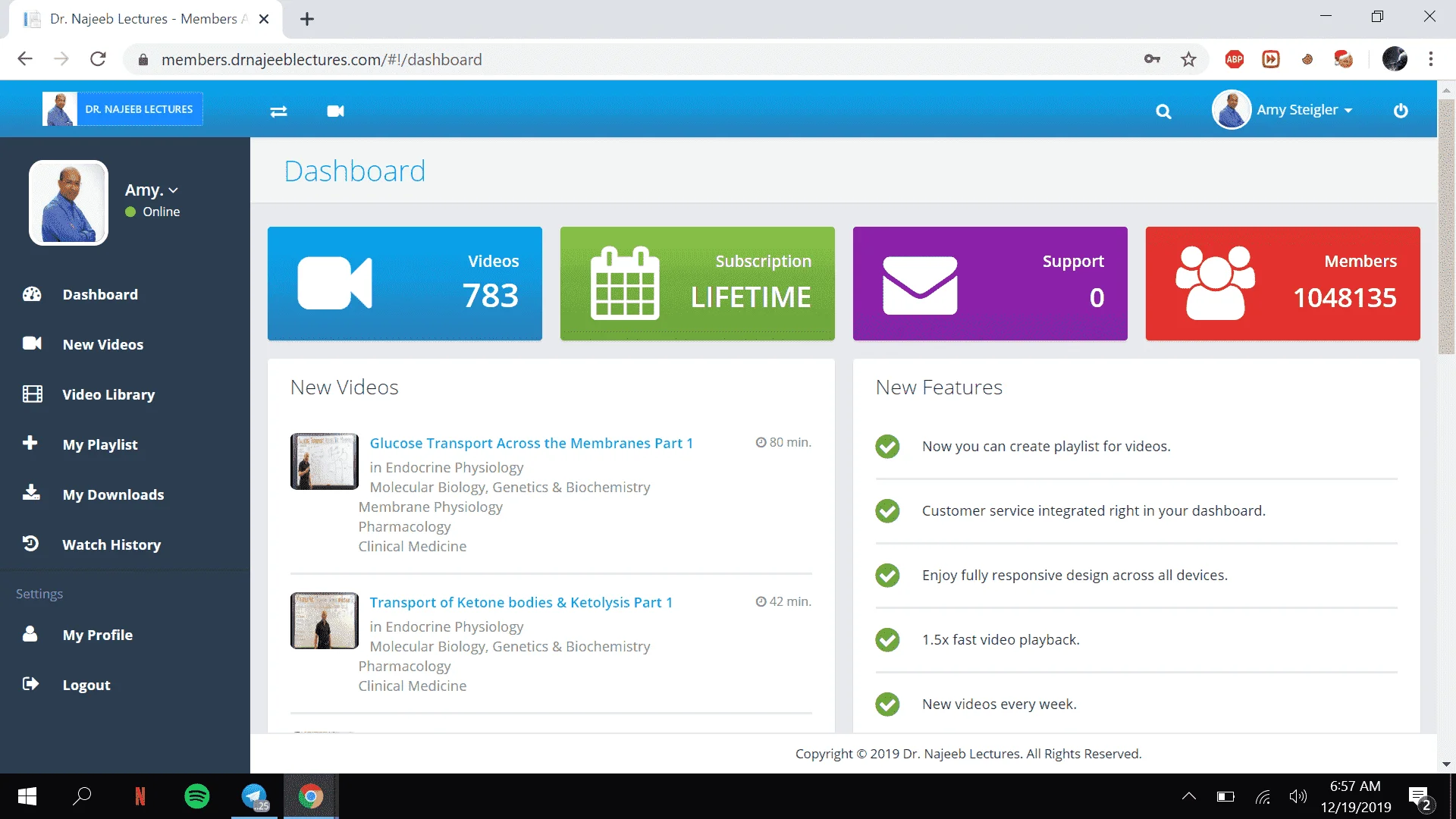The width and height of the screenshot is (1456, 819).
Task: Open the taskbar volume control
Action: click(1298, 796)
